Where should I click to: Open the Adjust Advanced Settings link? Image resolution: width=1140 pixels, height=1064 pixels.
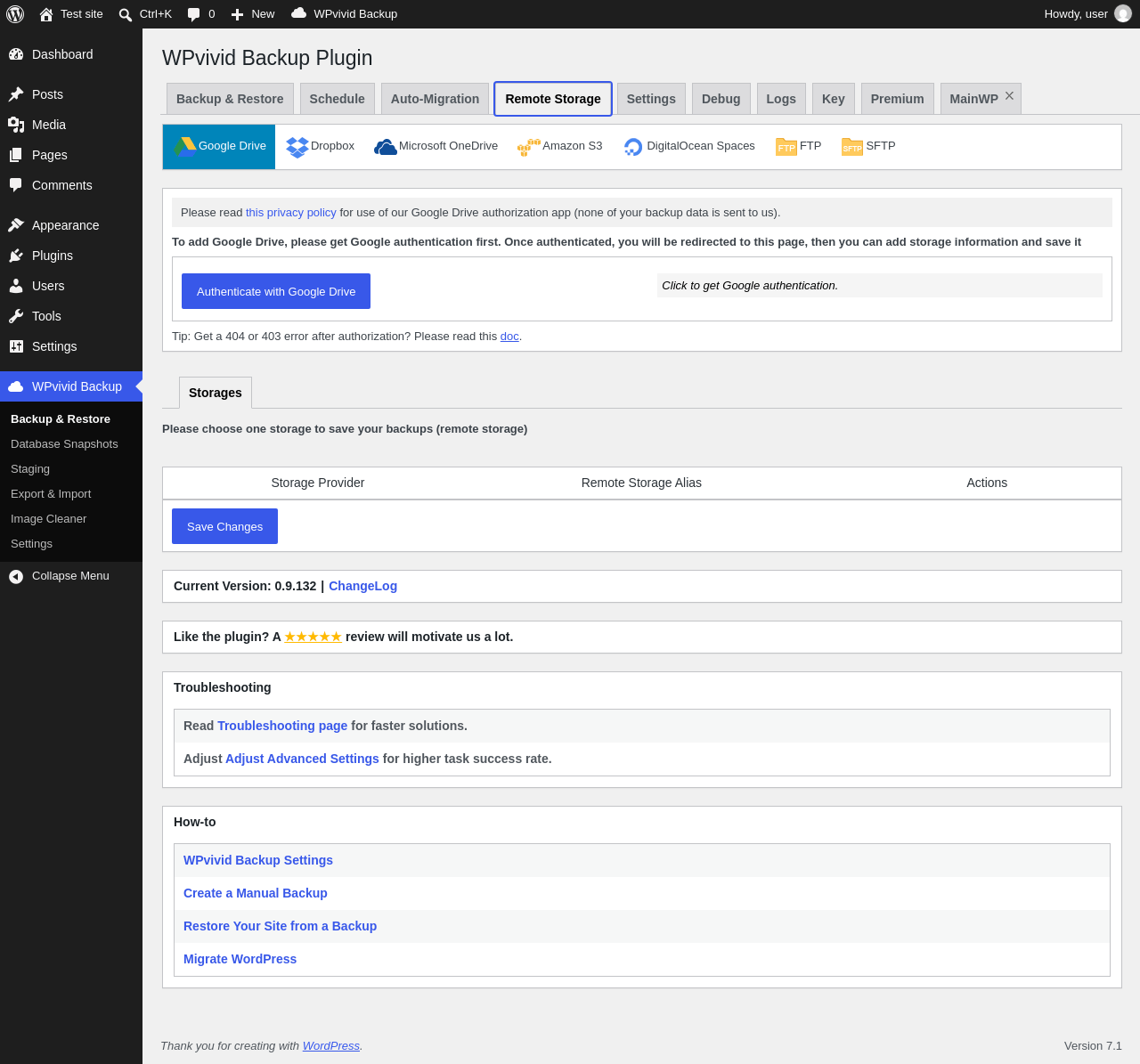[302, 759]
